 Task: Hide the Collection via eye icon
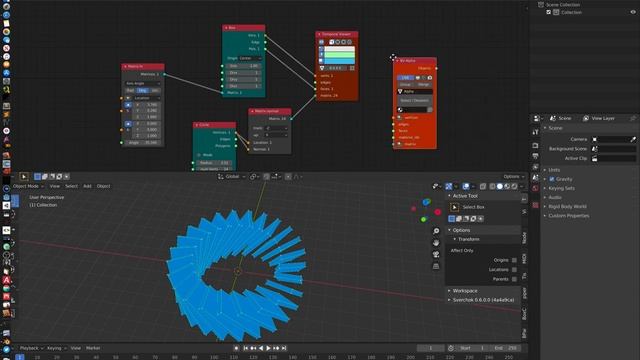[x=633, y=12]
